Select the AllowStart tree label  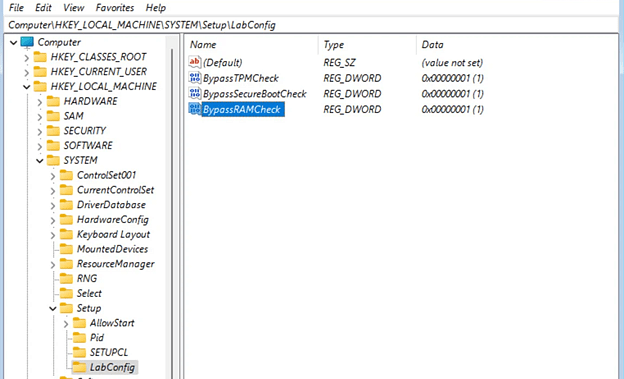click(x=112, y=323)
